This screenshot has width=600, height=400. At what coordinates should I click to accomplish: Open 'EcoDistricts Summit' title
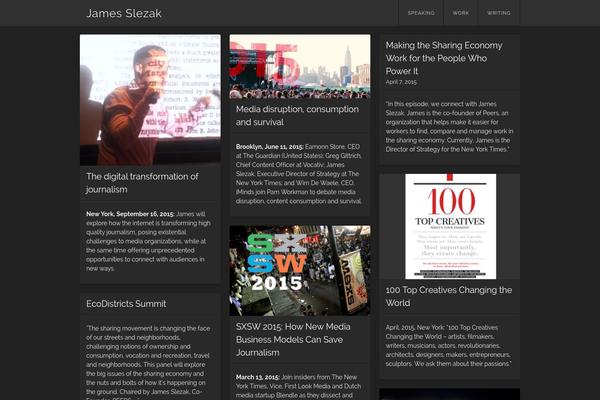tap(126, 304)
